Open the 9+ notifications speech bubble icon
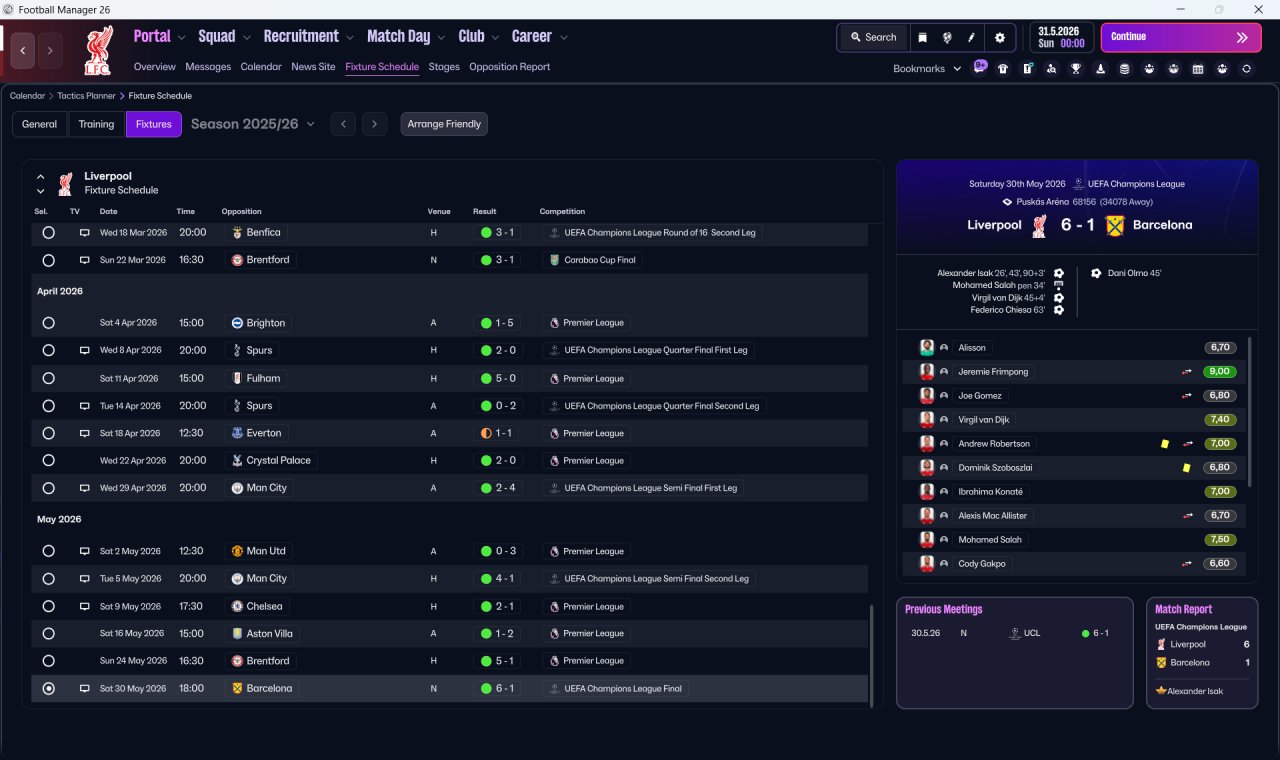Screen dimensions: 1280x760 pos(980,68)
